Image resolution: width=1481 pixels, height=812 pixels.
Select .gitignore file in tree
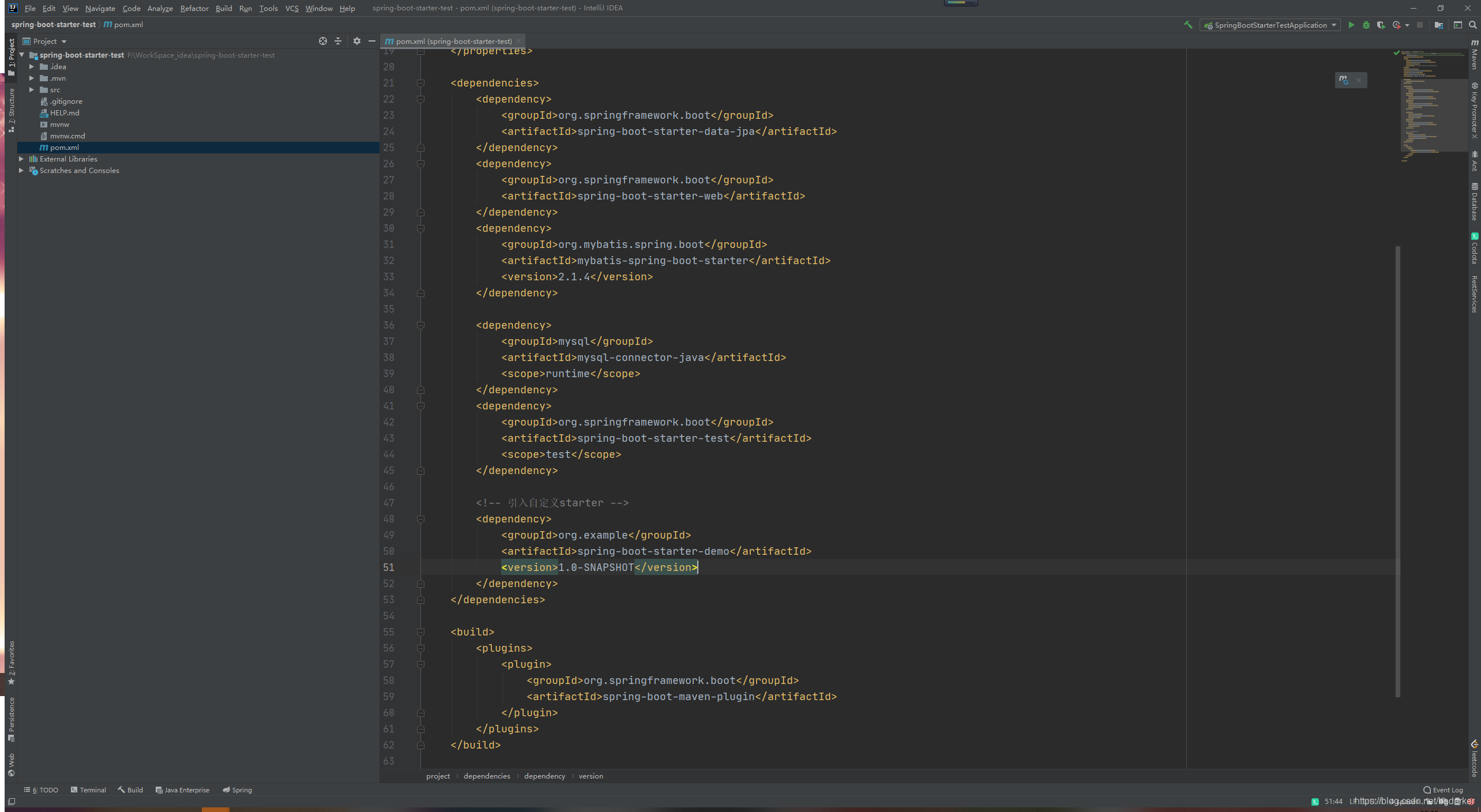(61, 101)
